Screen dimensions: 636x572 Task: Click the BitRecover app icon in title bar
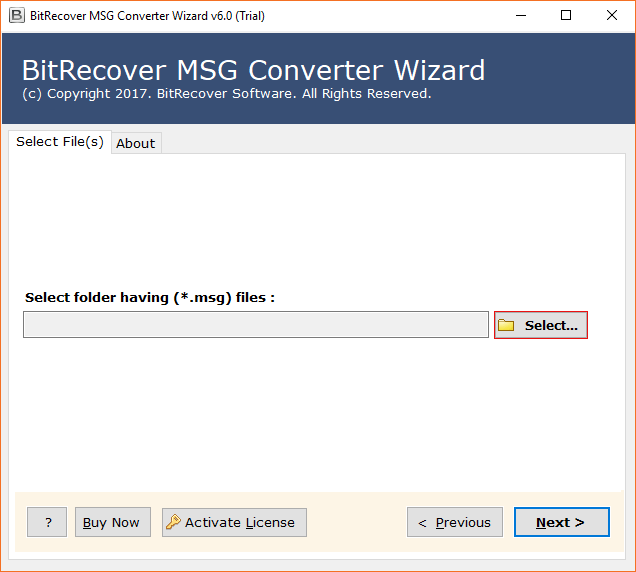pyautogui.click(x=16, y=16)
